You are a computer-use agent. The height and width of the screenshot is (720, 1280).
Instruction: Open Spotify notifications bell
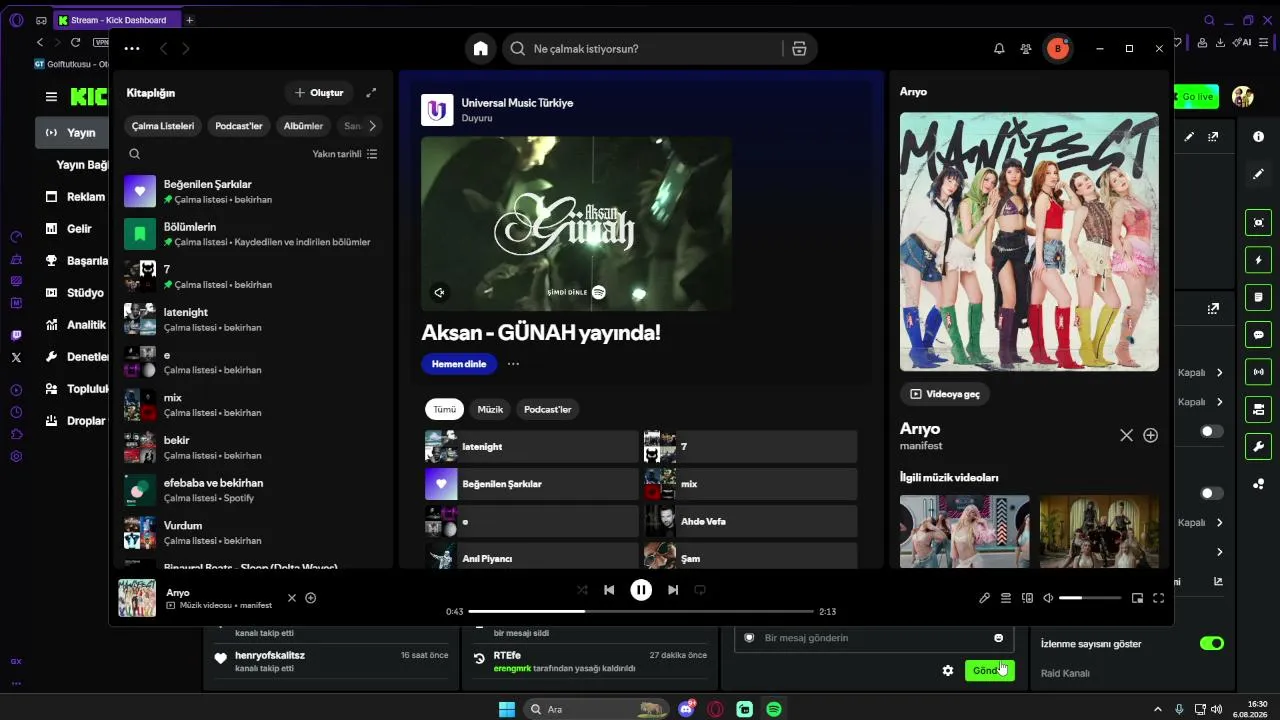[999, 48]
